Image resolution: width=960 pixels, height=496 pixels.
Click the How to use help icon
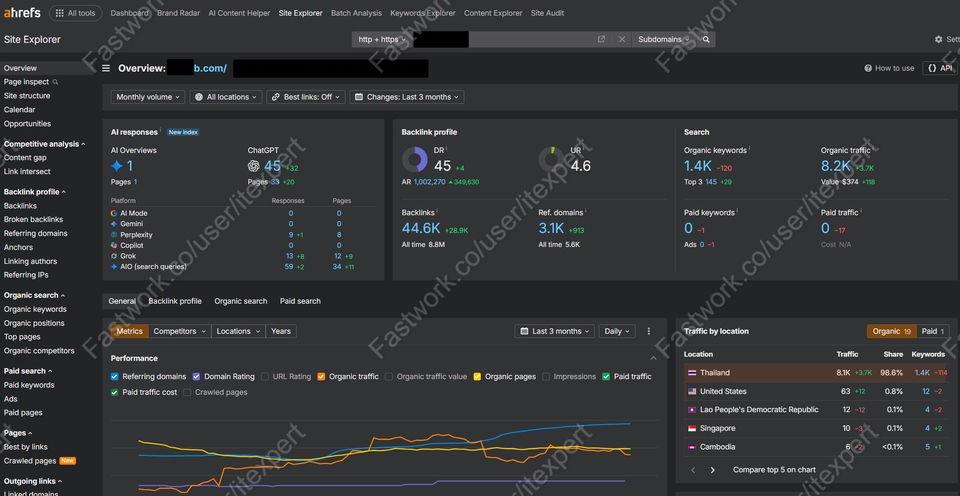[x=868, y=69]
